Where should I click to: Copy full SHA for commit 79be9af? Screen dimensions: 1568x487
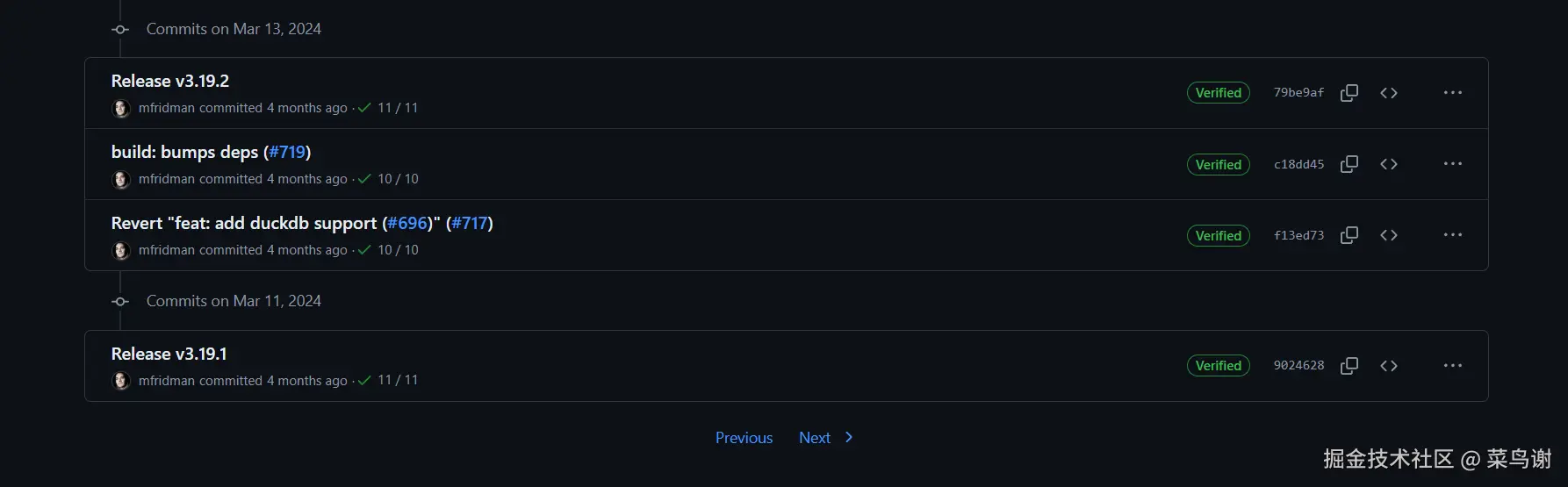point(1349,93)
